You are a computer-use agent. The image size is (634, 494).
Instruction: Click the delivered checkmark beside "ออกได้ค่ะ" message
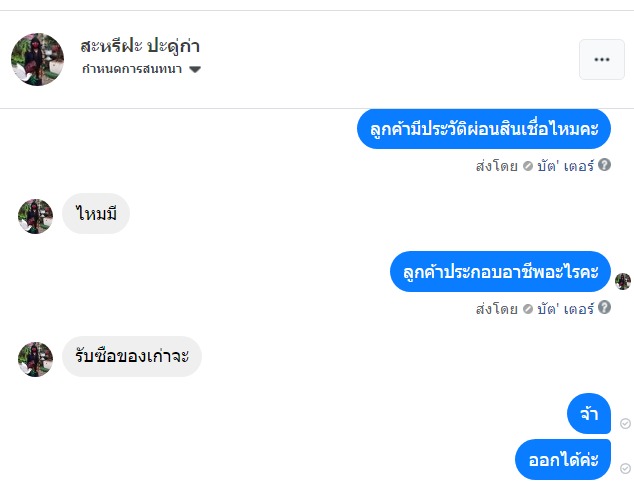(x=625, y=468)
